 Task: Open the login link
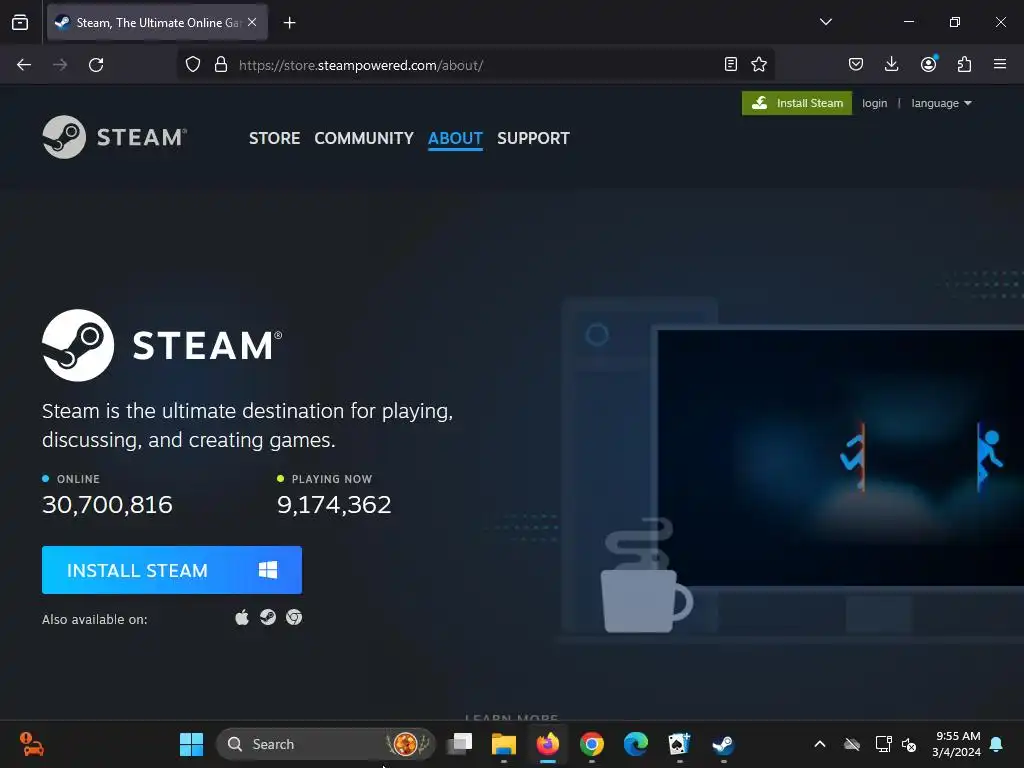[874, 103]
